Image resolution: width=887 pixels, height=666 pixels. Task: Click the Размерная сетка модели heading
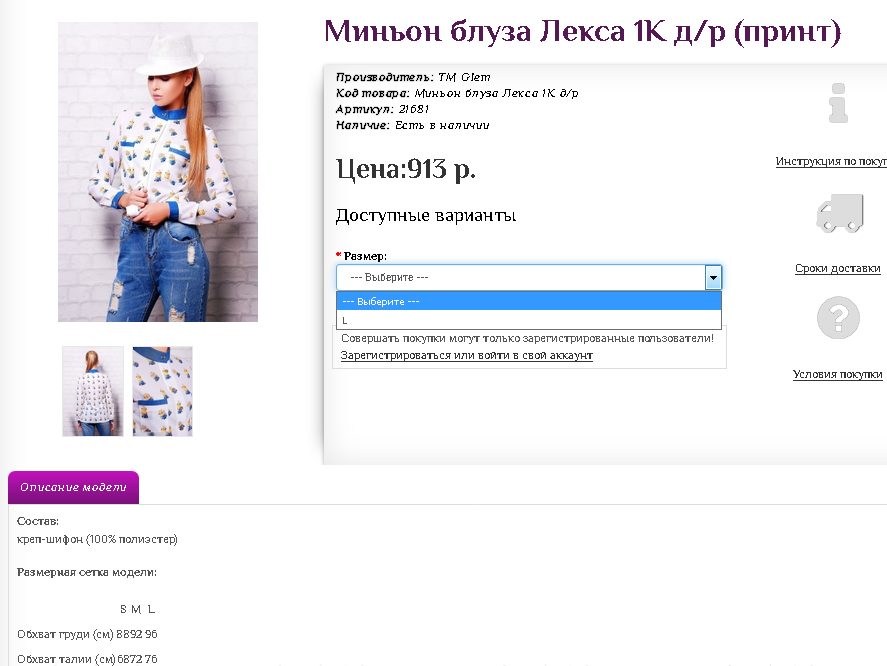click(87, 572)
